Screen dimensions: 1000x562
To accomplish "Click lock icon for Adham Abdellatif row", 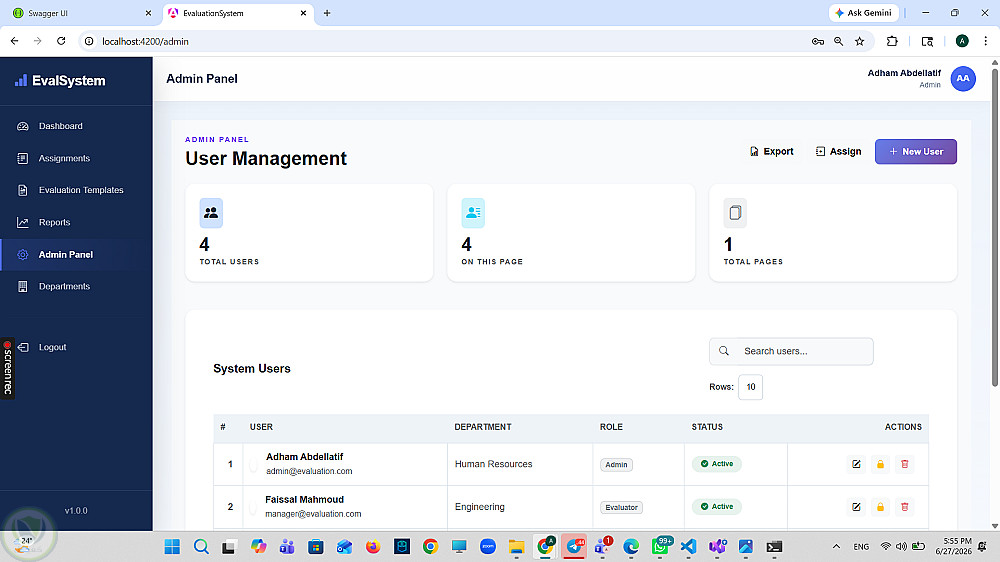I will pyautogui.click(x=880, y=464).
